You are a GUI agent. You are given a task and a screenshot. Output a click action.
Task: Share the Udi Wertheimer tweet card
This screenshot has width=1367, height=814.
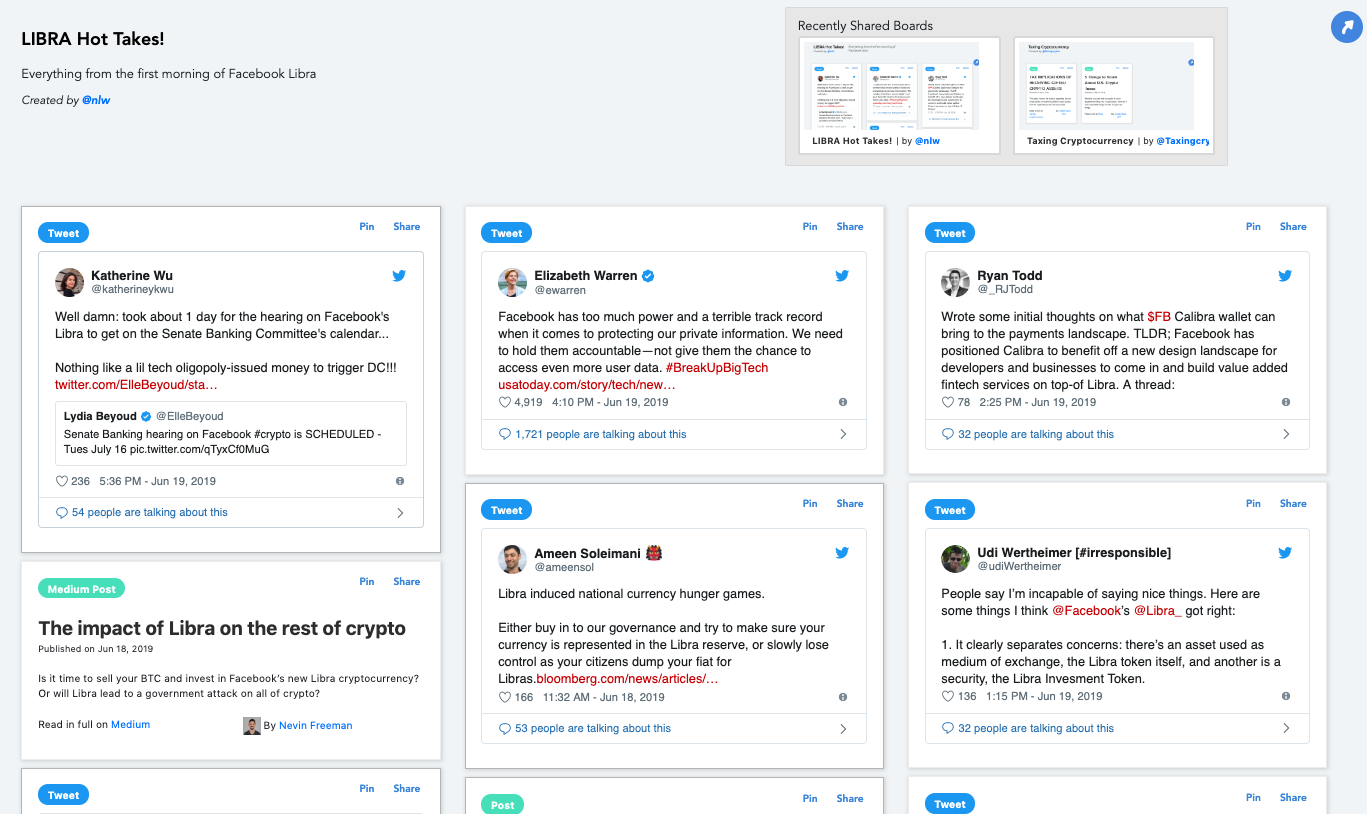[1293, 504]
